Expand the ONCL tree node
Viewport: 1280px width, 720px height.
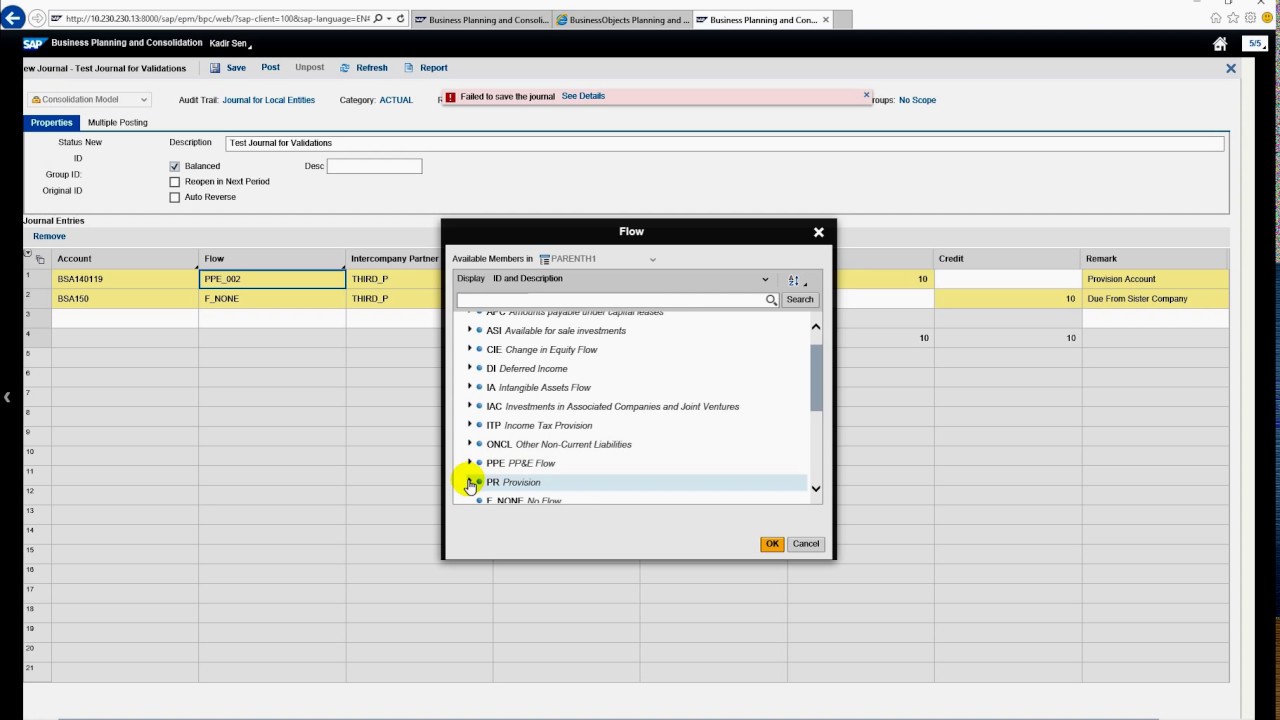pyautogui.click(x=469, y=444)
